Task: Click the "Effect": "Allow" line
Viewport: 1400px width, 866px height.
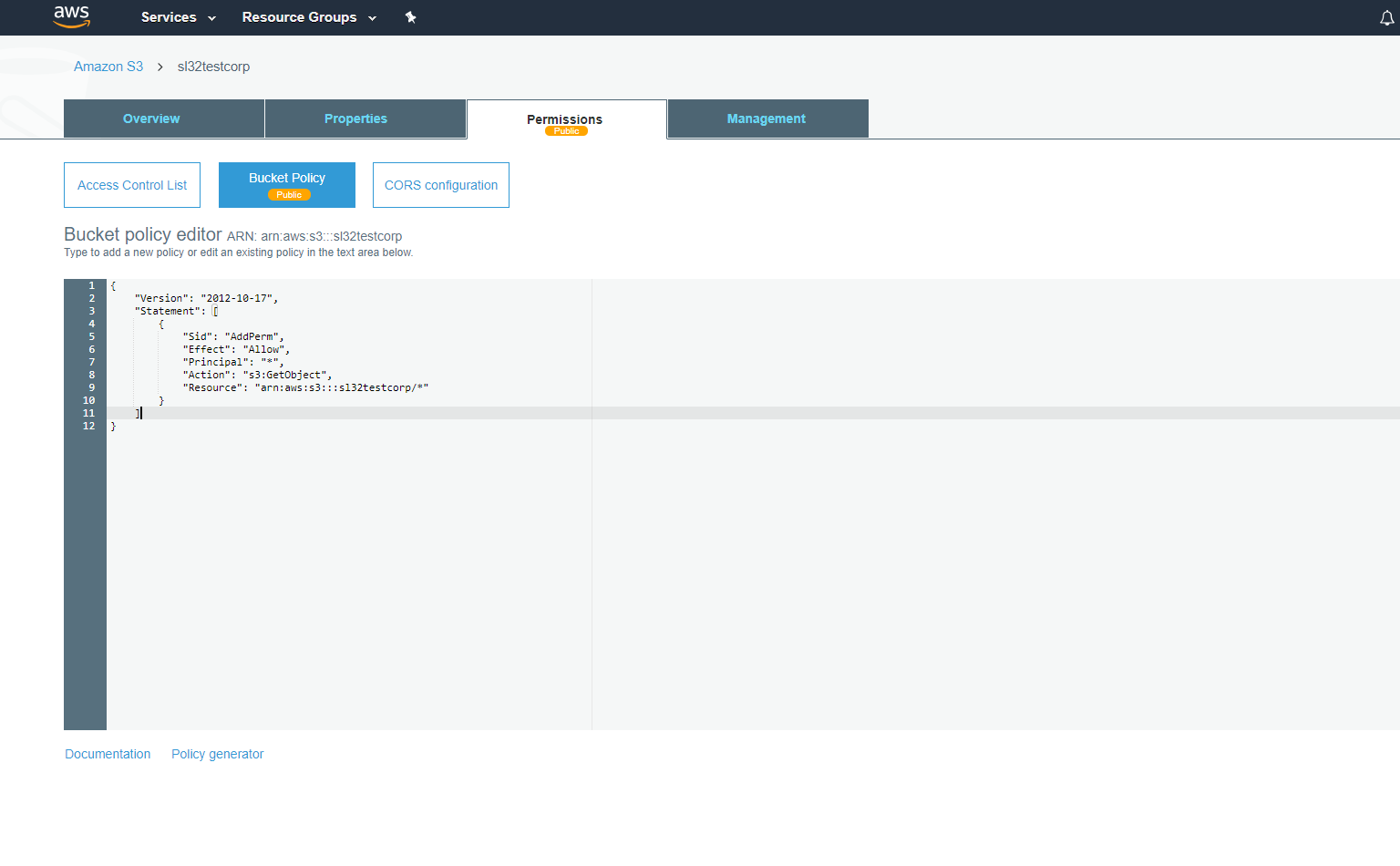Action: 236,349
